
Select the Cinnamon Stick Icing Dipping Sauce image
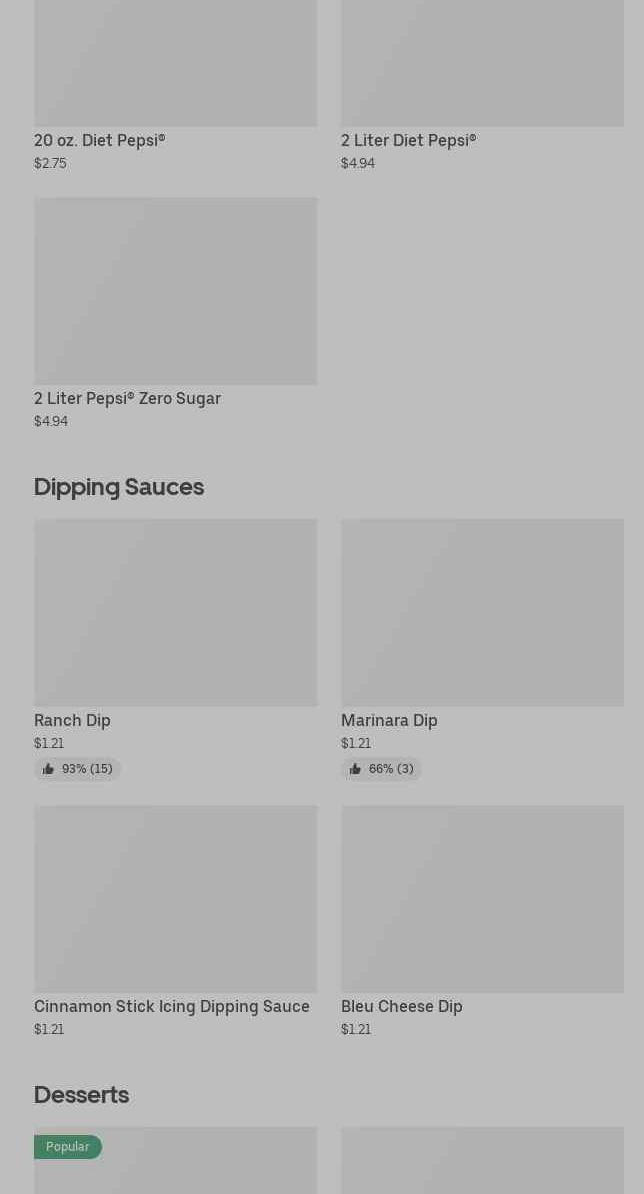[x=175, y=898]
